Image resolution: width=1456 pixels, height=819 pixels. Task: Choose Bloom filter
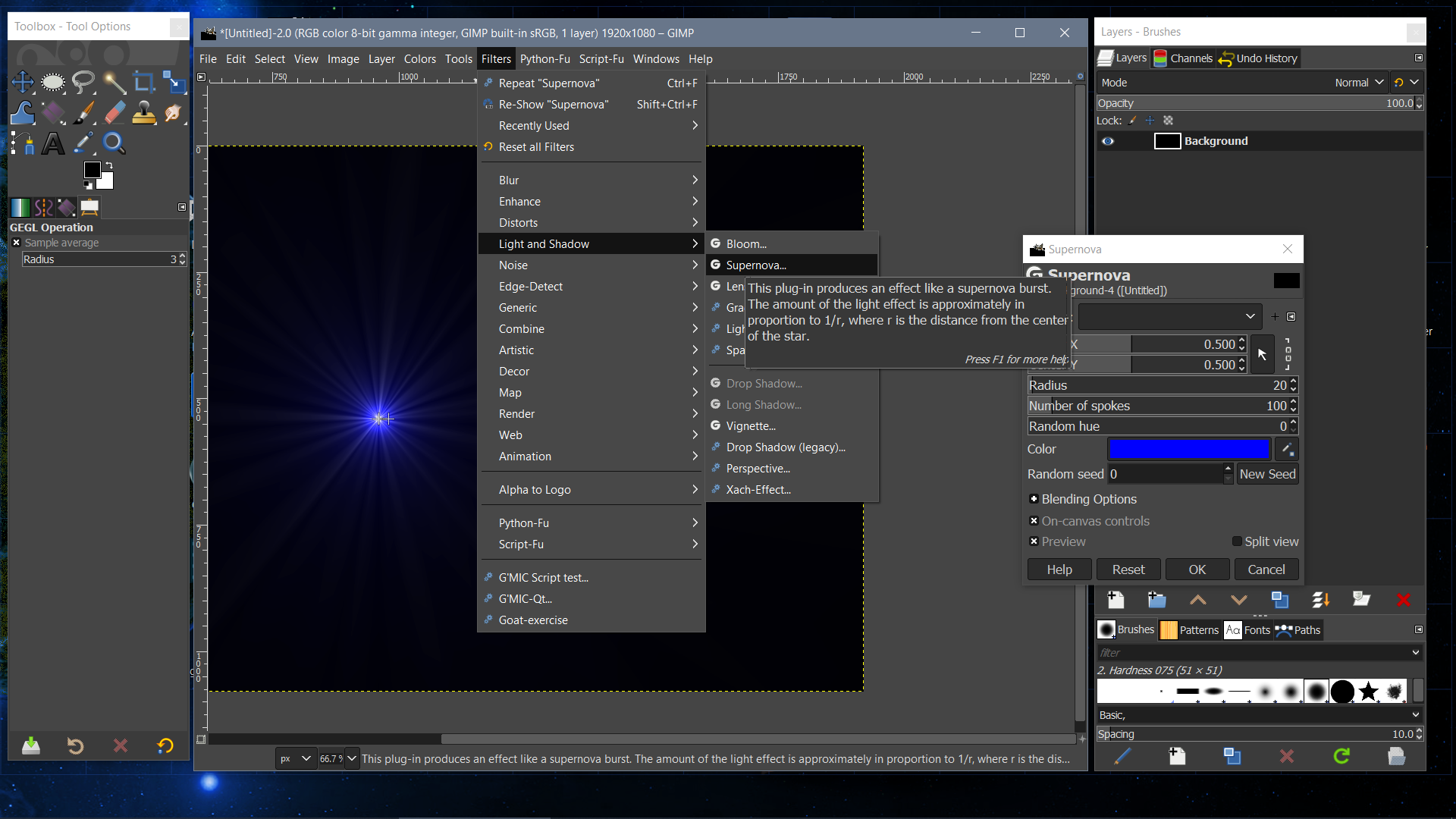792,244
